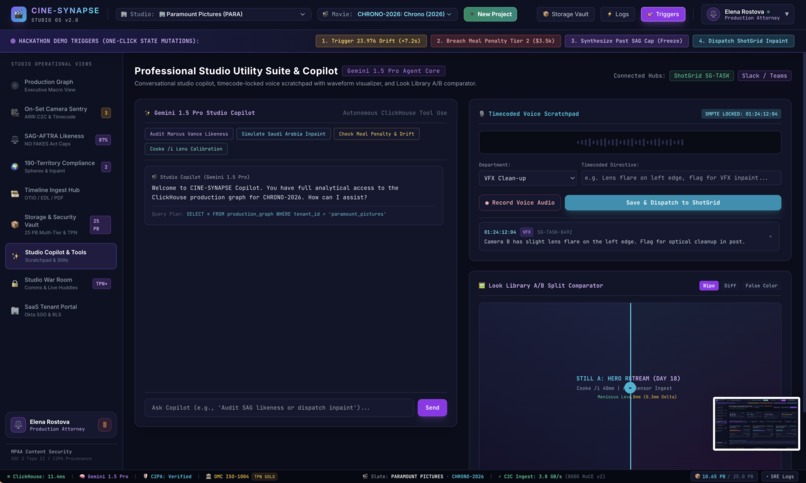Expand the Elena Rostova user menu arrow
Screen dimensions: 806x483
pos(786,14)
